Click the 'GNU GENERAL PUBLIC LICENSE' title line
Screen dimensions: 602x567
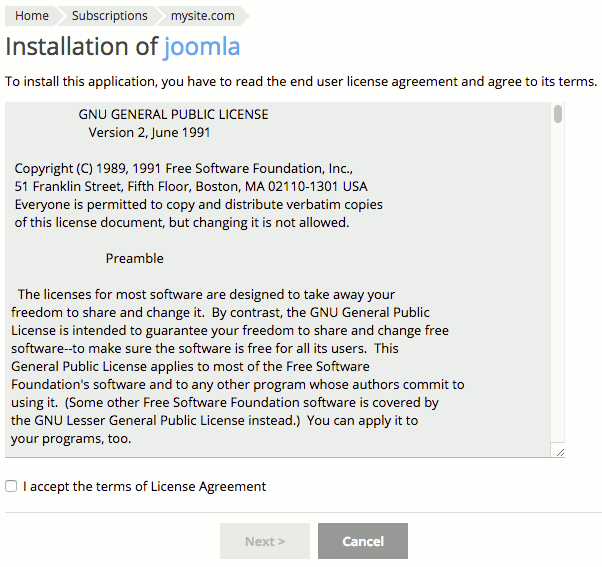[173, 115]
